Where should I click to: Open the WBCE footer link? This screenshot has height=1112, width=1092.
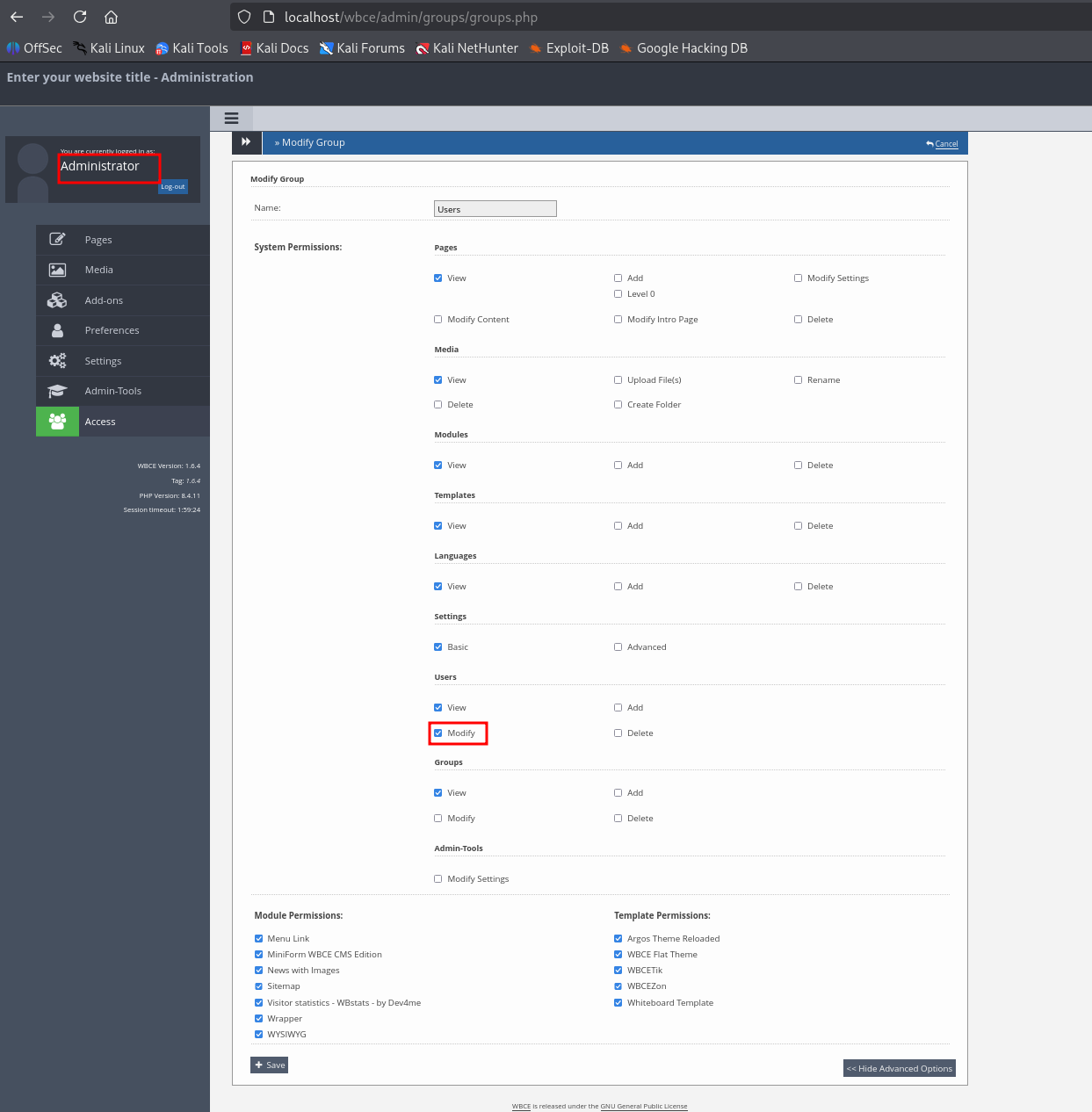click(x=521, y=1106)
